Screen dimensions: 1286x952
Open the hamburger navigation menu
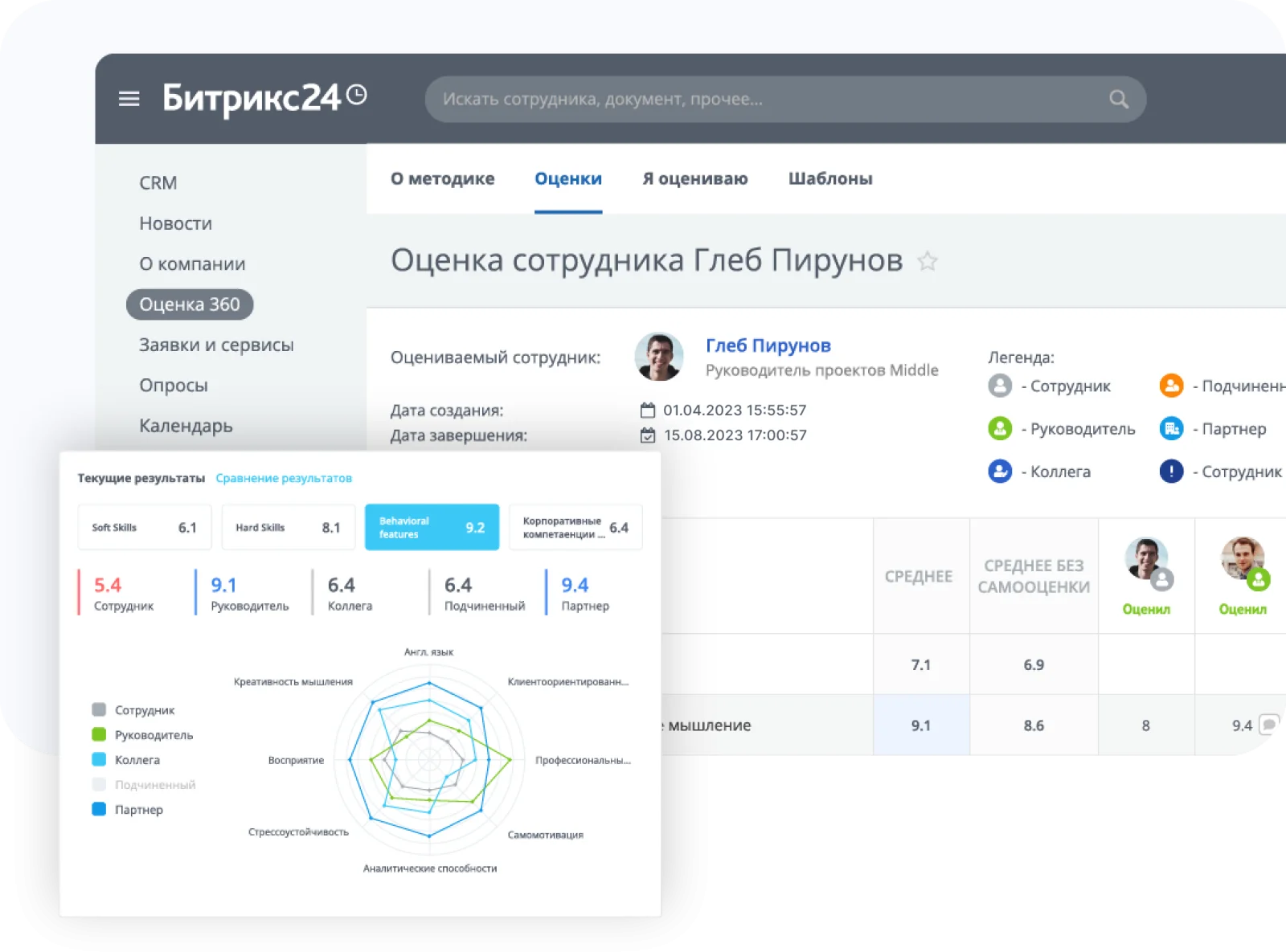click(x=129, y=98)
